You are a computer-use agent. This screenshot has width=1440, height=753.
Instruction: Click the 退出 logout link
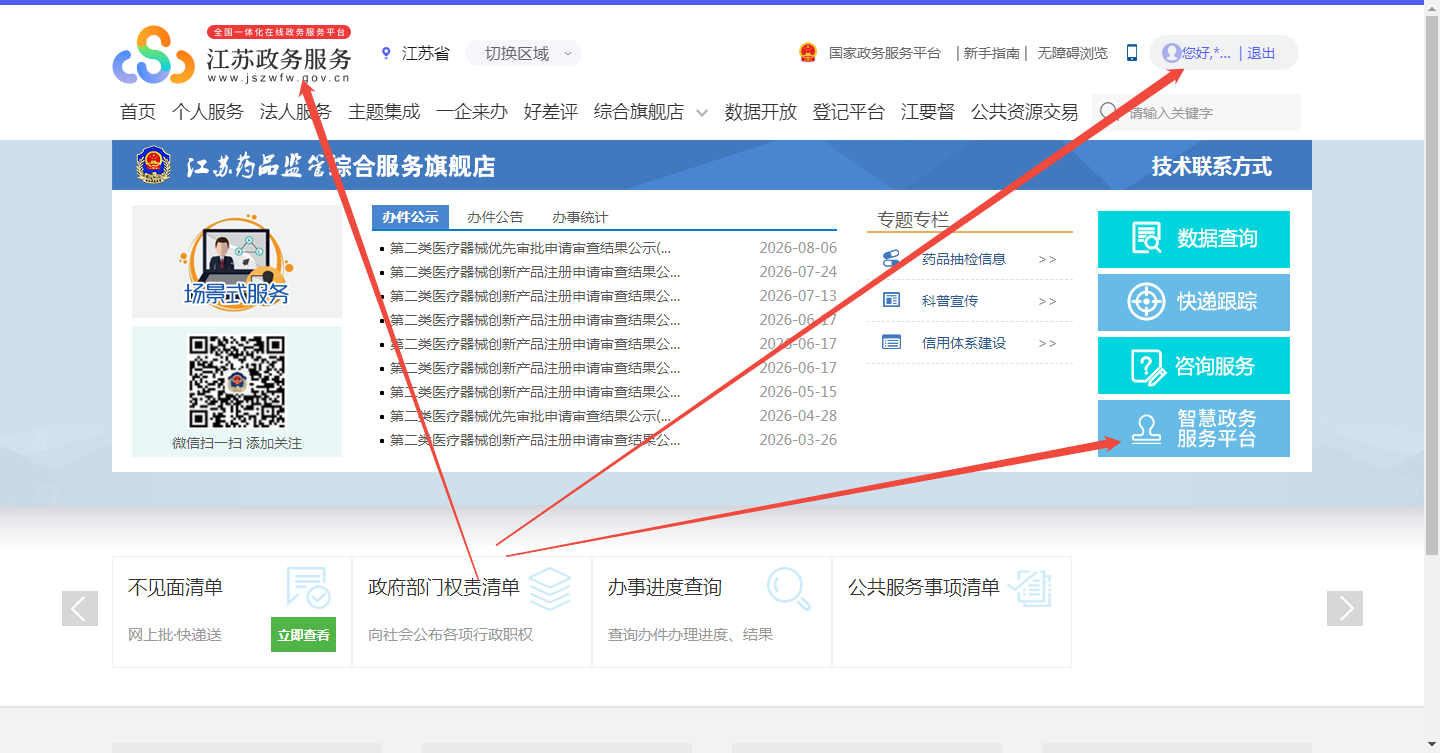coord(1261,54)
